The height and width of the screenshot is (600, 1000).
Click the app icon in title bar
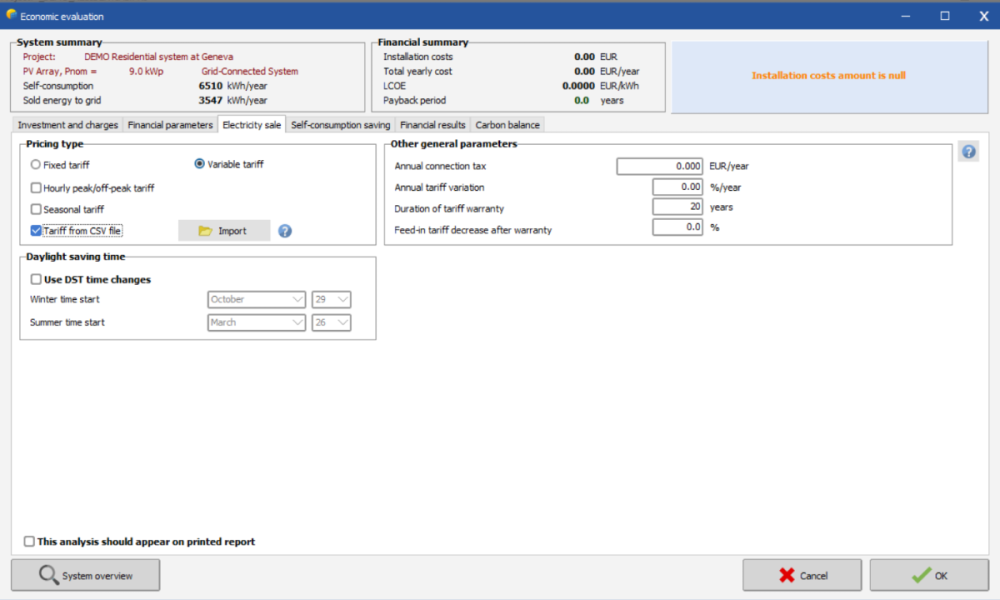pos(11,16)
